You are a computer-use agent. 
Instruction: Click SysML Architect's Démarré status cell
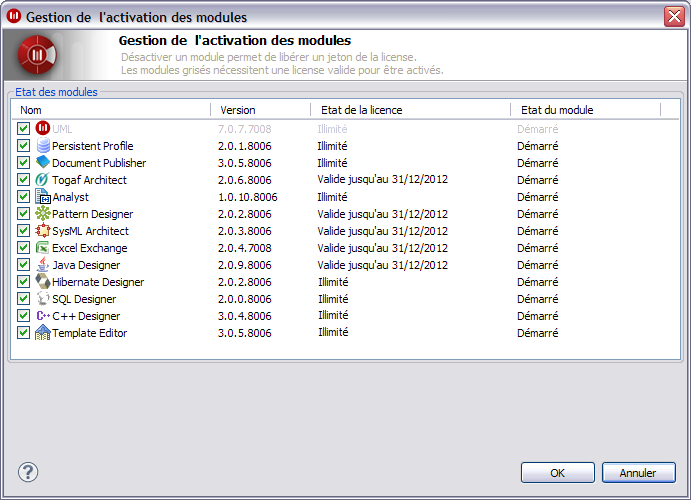[x=538, y=231]
